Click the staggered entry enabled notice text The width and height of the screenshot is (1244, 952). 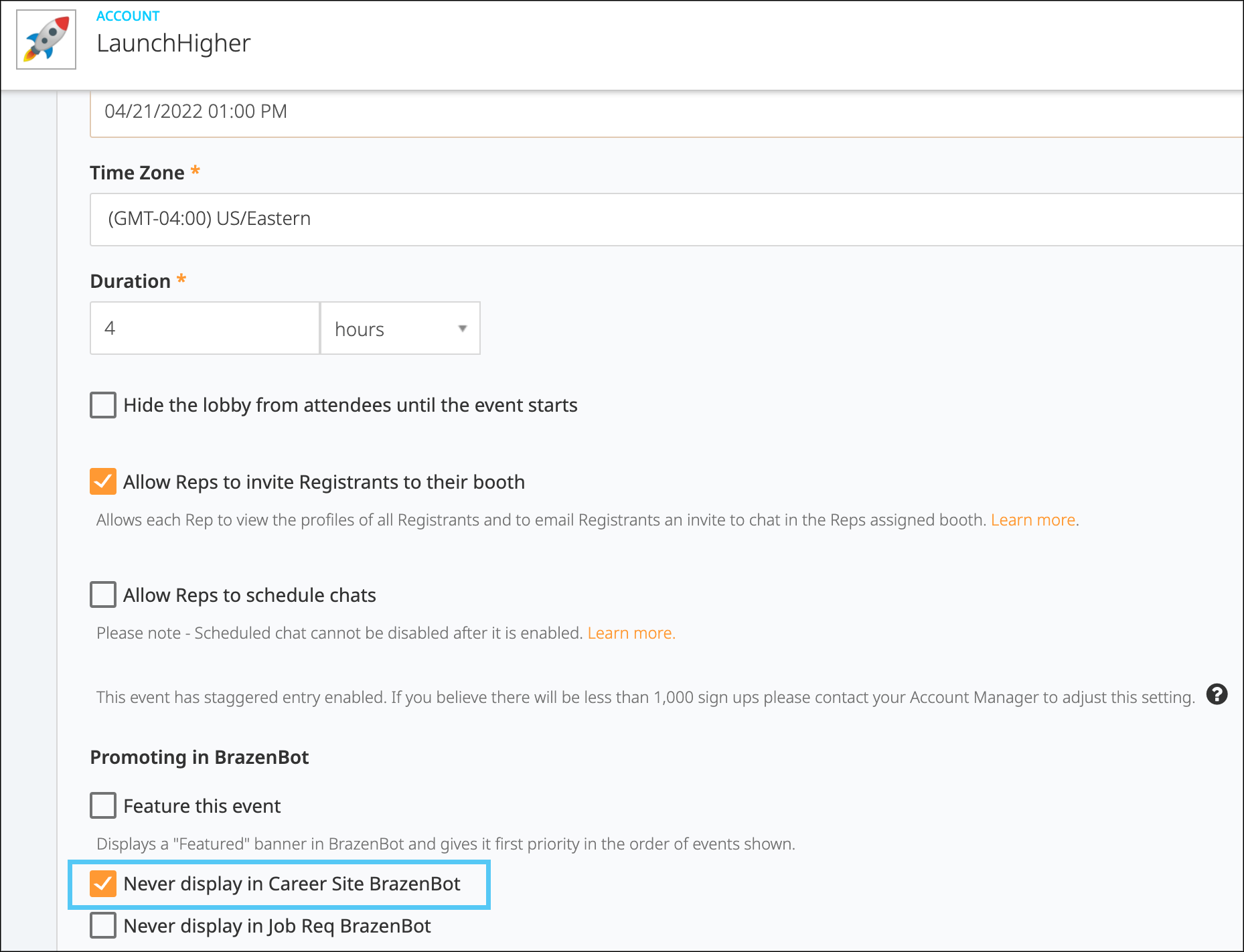click(x=645, y=698)
